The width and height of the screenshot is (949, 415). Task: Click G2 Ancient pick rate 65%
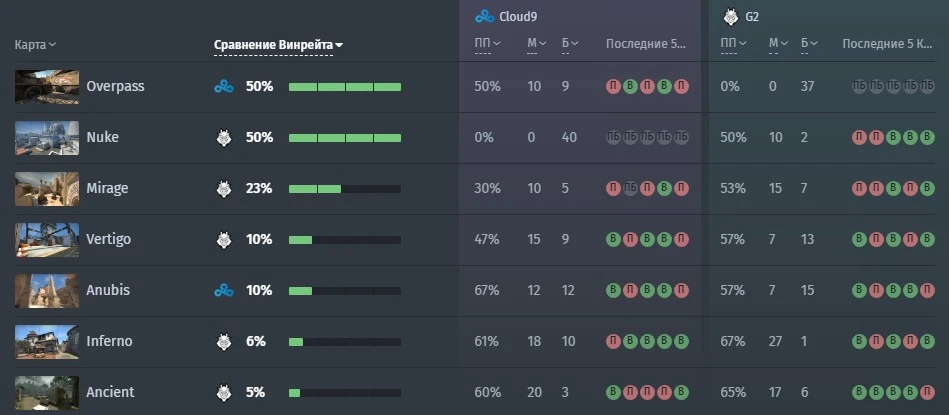[733, 392]
